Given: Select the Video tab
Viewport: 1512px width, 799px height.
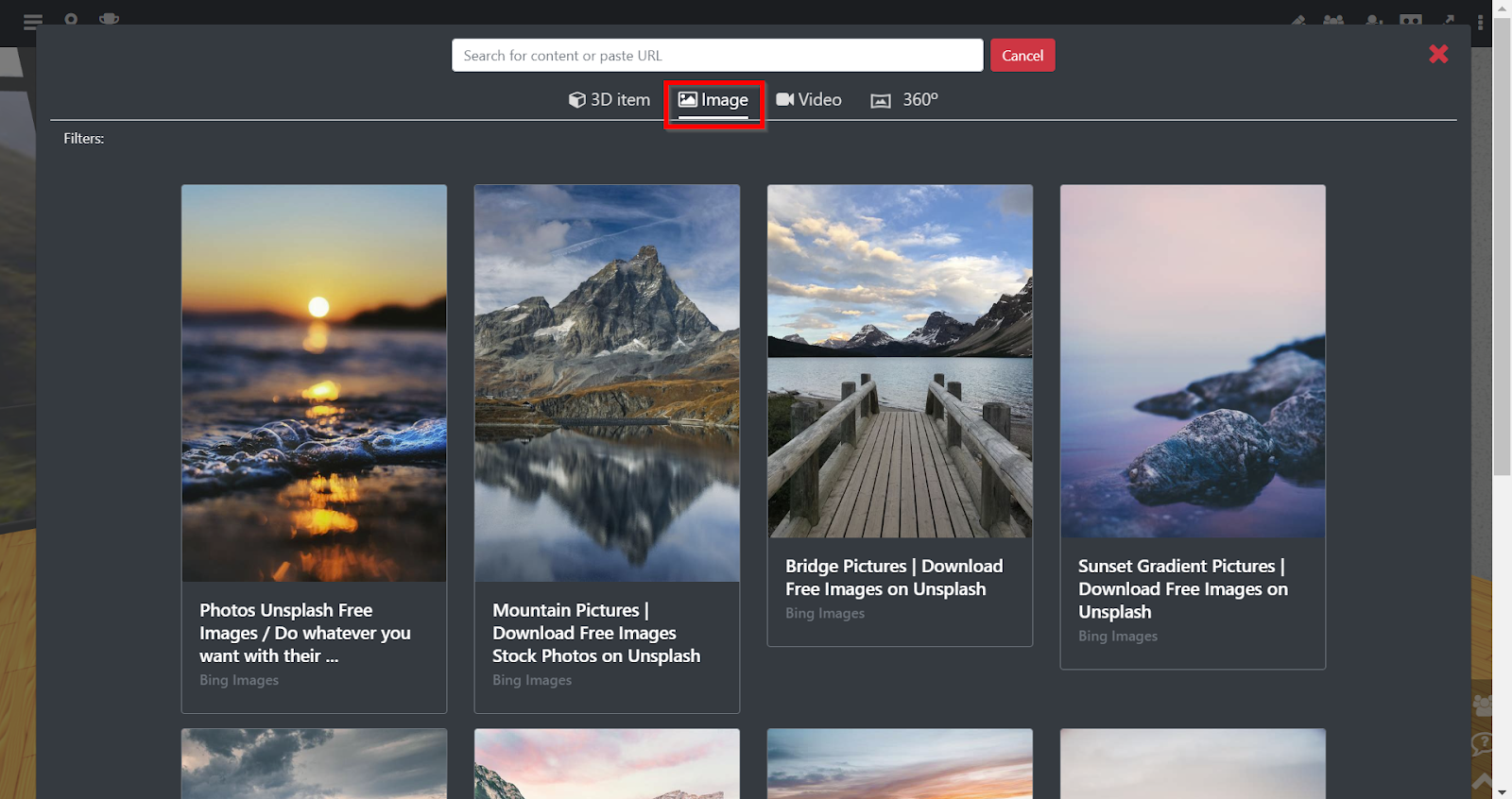Looking at the screenshot, I should pyautogui.click(x=809, y=100).
